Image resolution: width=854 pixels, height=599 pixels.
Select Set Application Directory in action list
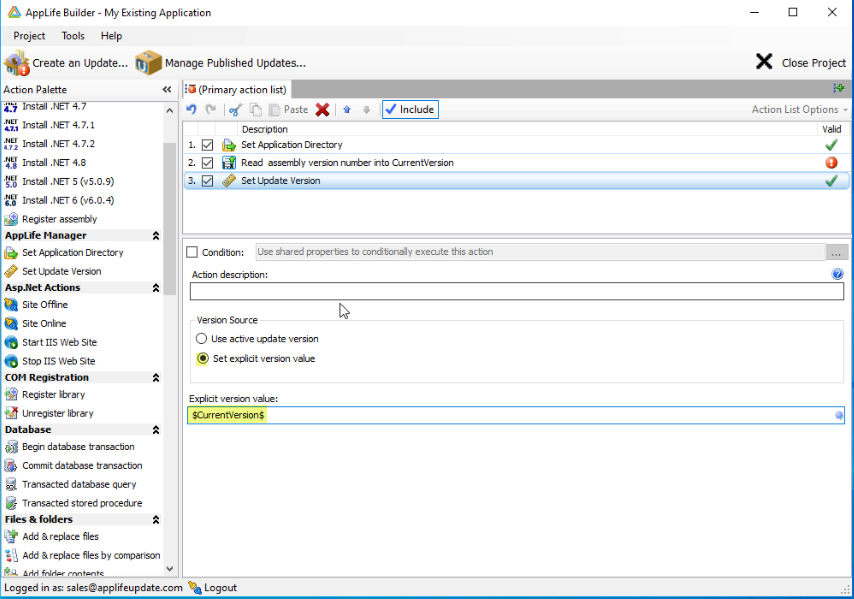tap(516, 145)
